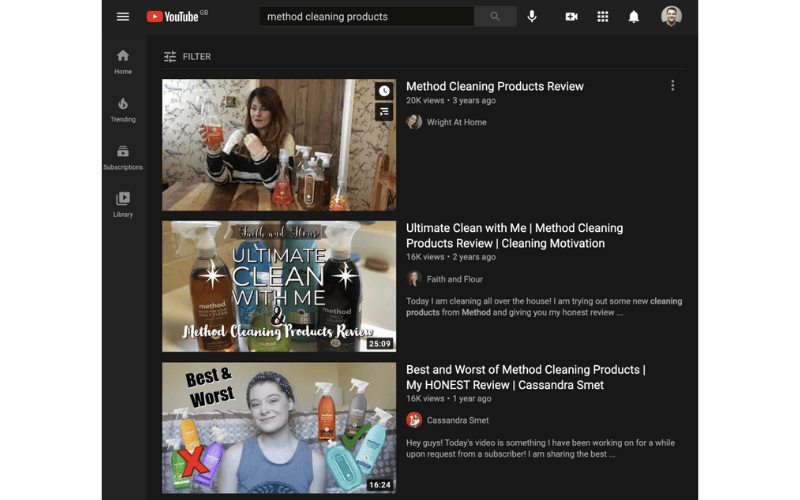Open thumbnail of Method Cleaning Products Review

(279, 144)
